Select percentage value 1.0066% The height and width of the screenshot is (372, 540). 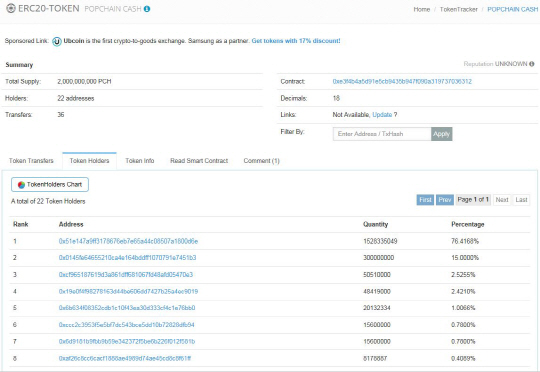tap(463, 308)
